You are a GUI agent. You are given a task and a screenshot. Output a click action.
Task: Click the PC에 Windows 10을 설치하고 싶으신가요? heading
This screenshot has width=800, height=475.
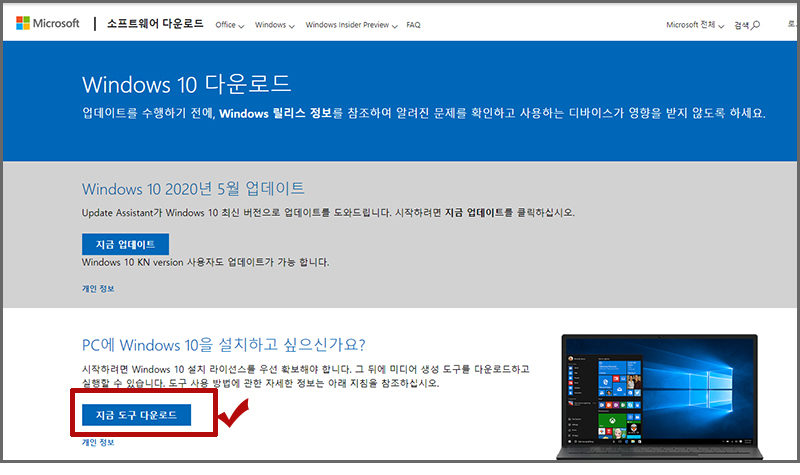[x=223, y=345]
